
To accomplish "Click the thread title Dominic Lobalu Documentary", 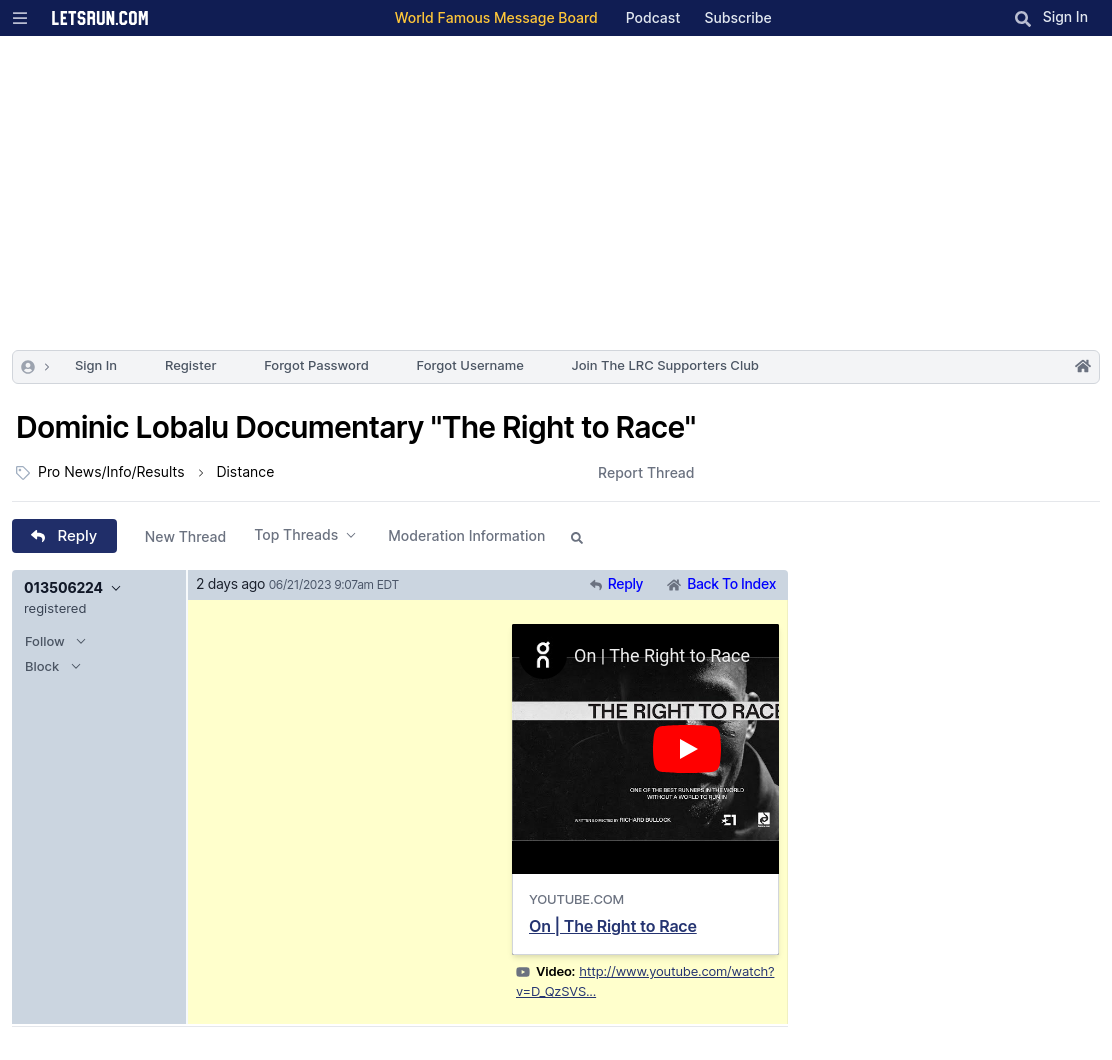I will [356, 428].
